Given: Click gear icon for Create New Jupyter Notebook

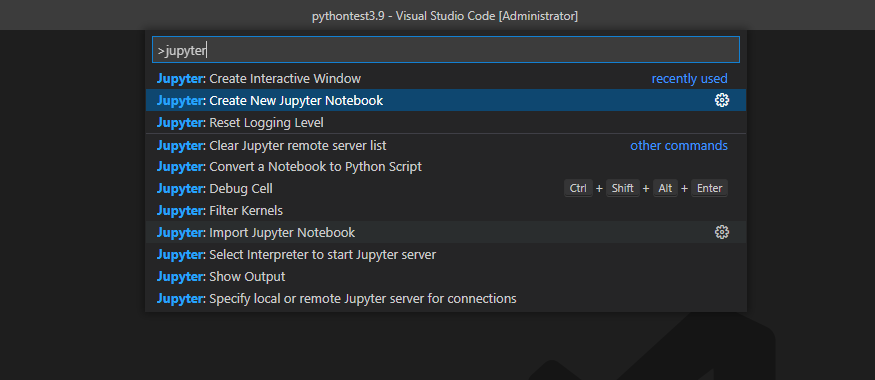Looking at the screenshot, I should point(722,100).
